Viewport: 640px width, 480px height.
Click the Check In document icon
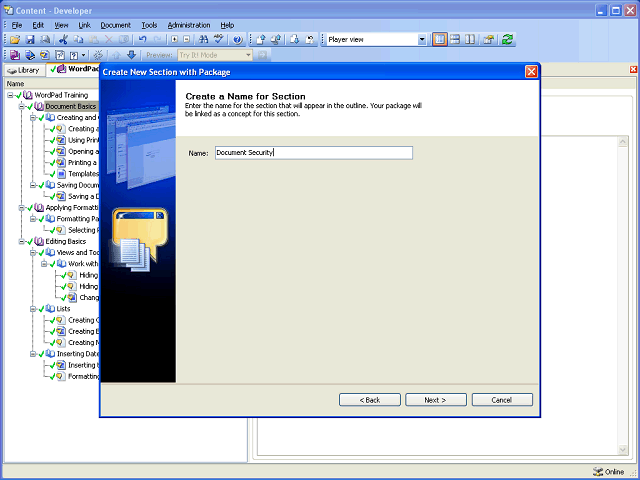[261, 40]
